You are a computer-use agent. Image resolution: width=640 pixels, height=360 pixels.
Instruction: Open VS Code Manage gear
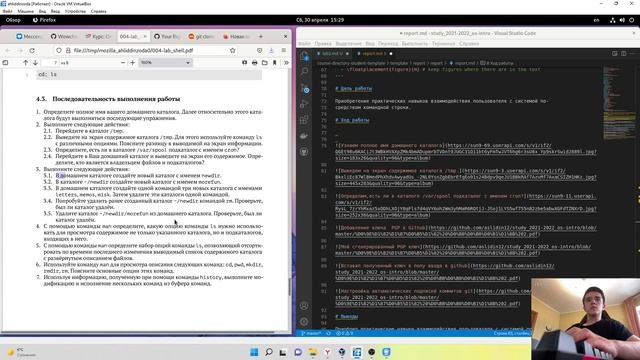[304, 322]
